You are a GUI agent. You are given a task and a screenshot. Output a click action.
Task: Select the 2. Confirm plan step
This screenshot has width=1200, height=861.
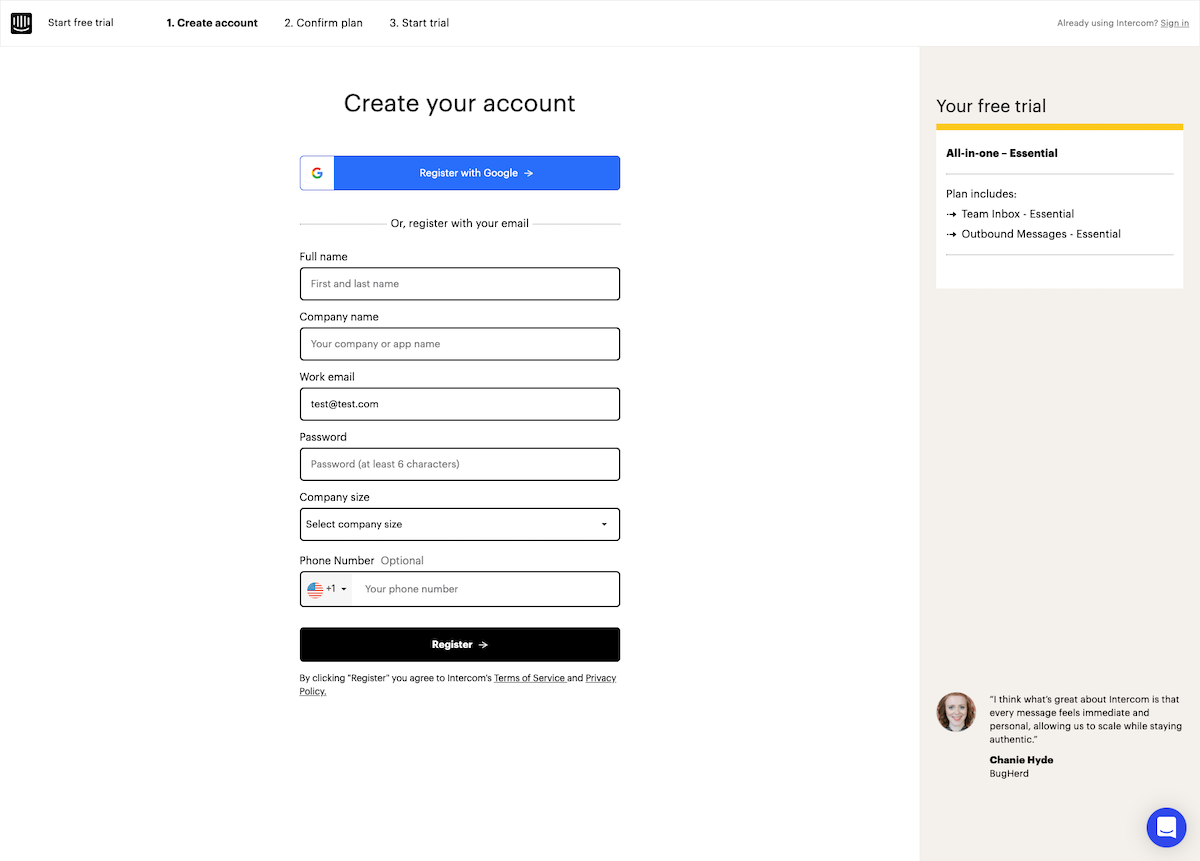coord(323,23)
